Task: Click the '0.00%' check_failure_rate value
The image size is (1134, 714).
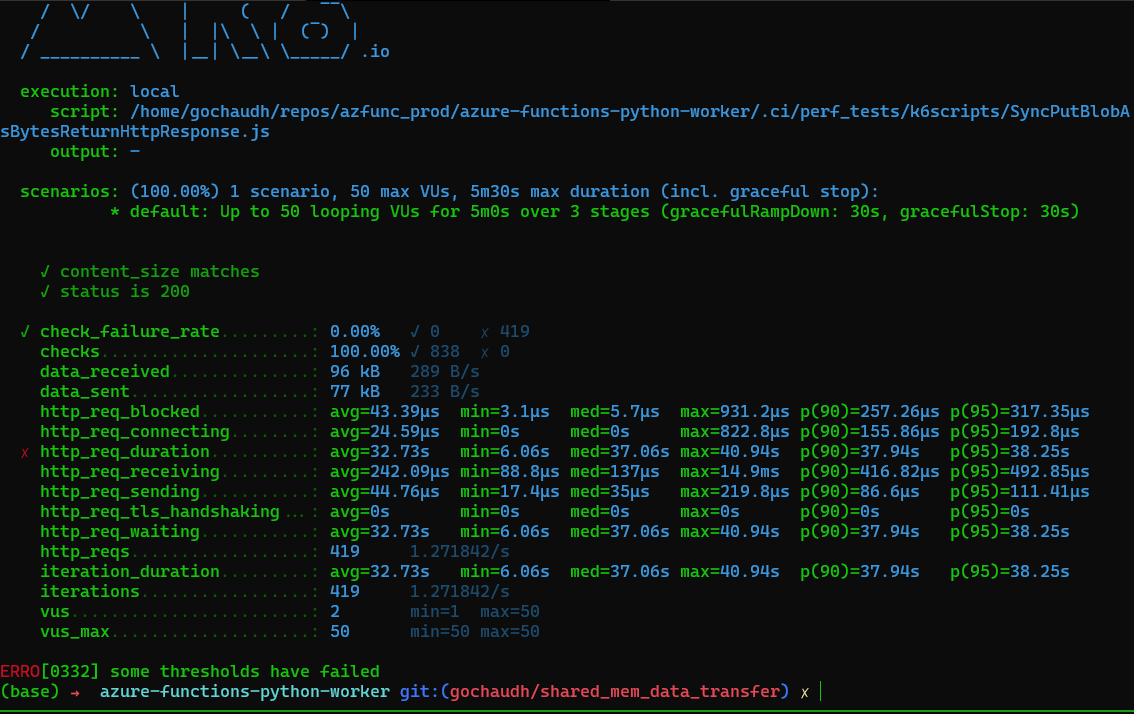Action: click(x=354, y=332)
